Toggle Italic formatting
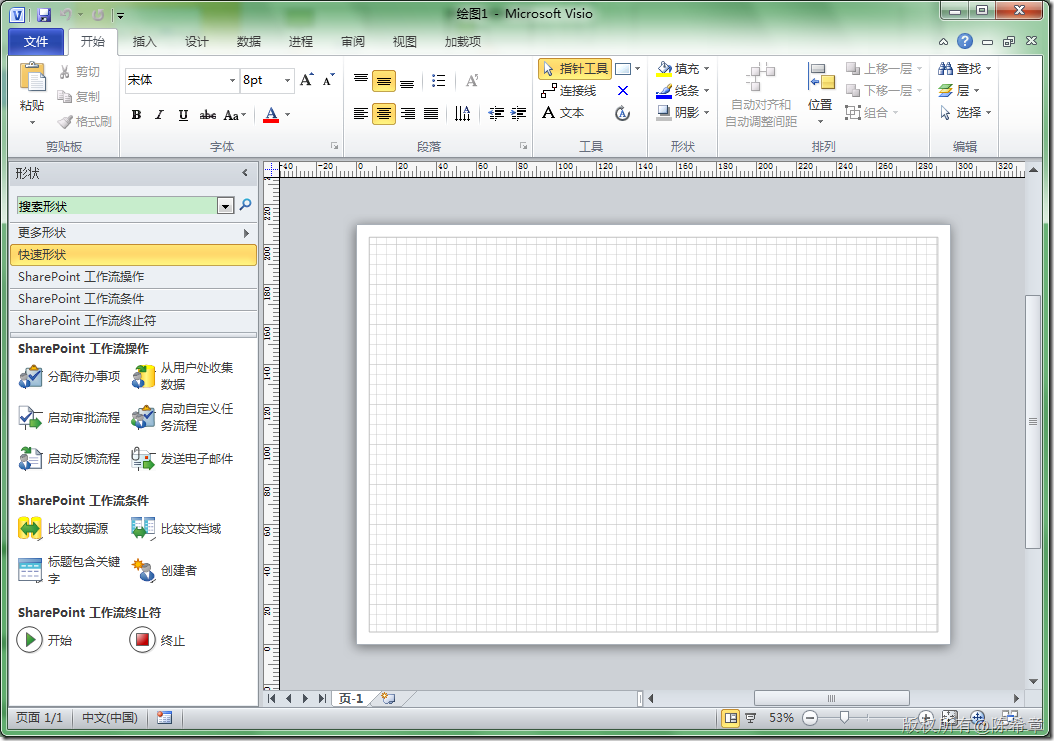 (159, 115)
